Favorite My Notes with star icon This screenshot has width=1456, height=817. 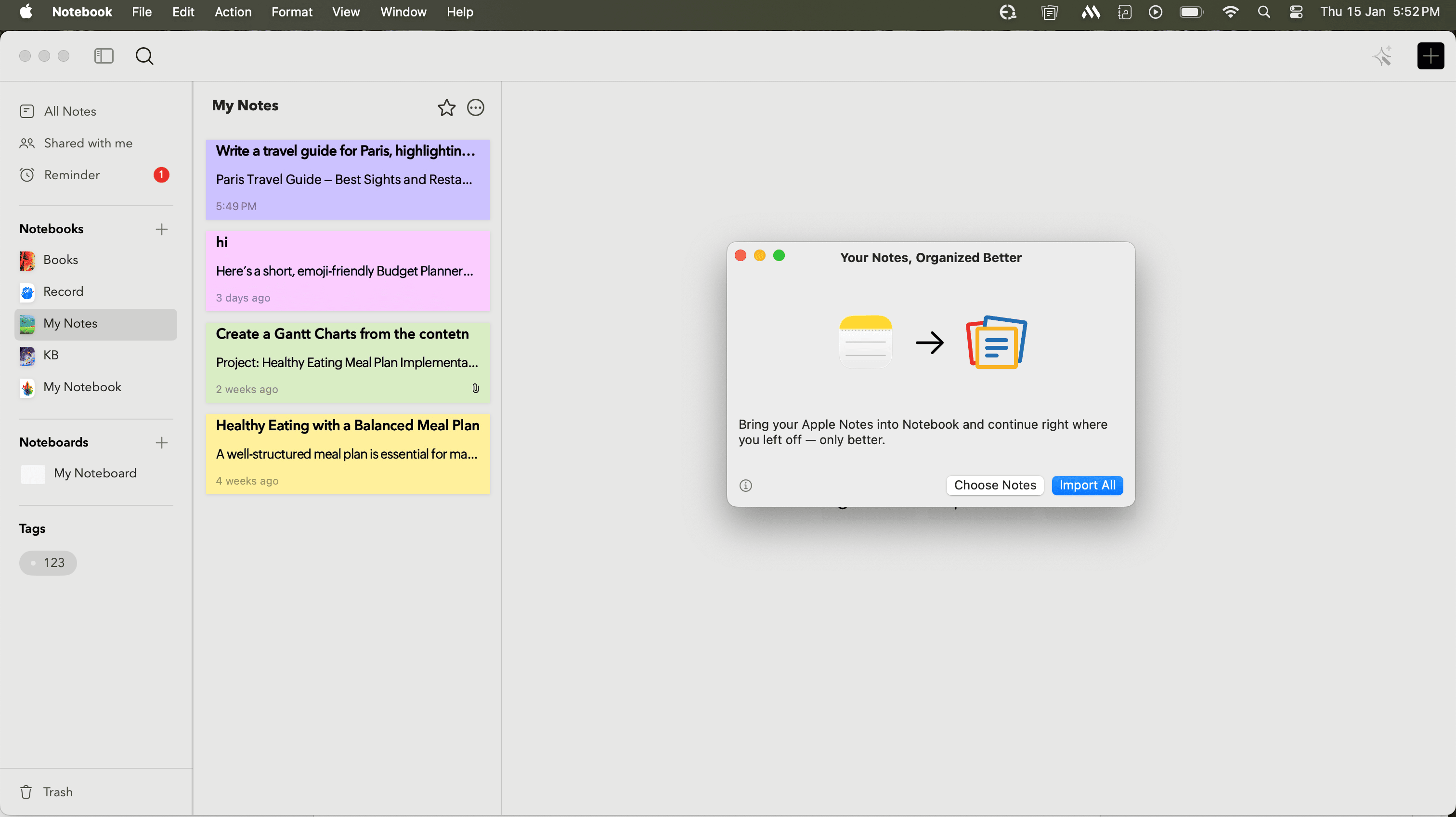tap(446, 107)
